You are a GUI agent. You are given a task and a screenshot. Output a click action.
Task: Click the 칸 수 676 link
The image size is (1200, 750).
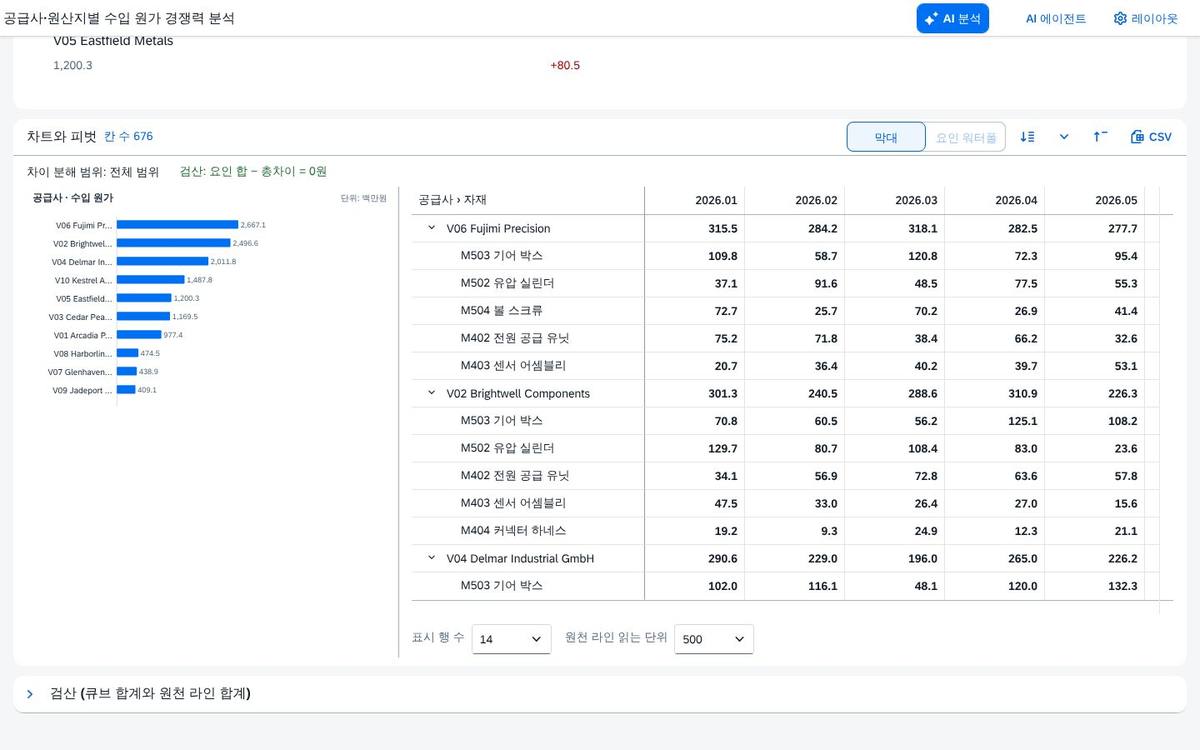[129, 136]
